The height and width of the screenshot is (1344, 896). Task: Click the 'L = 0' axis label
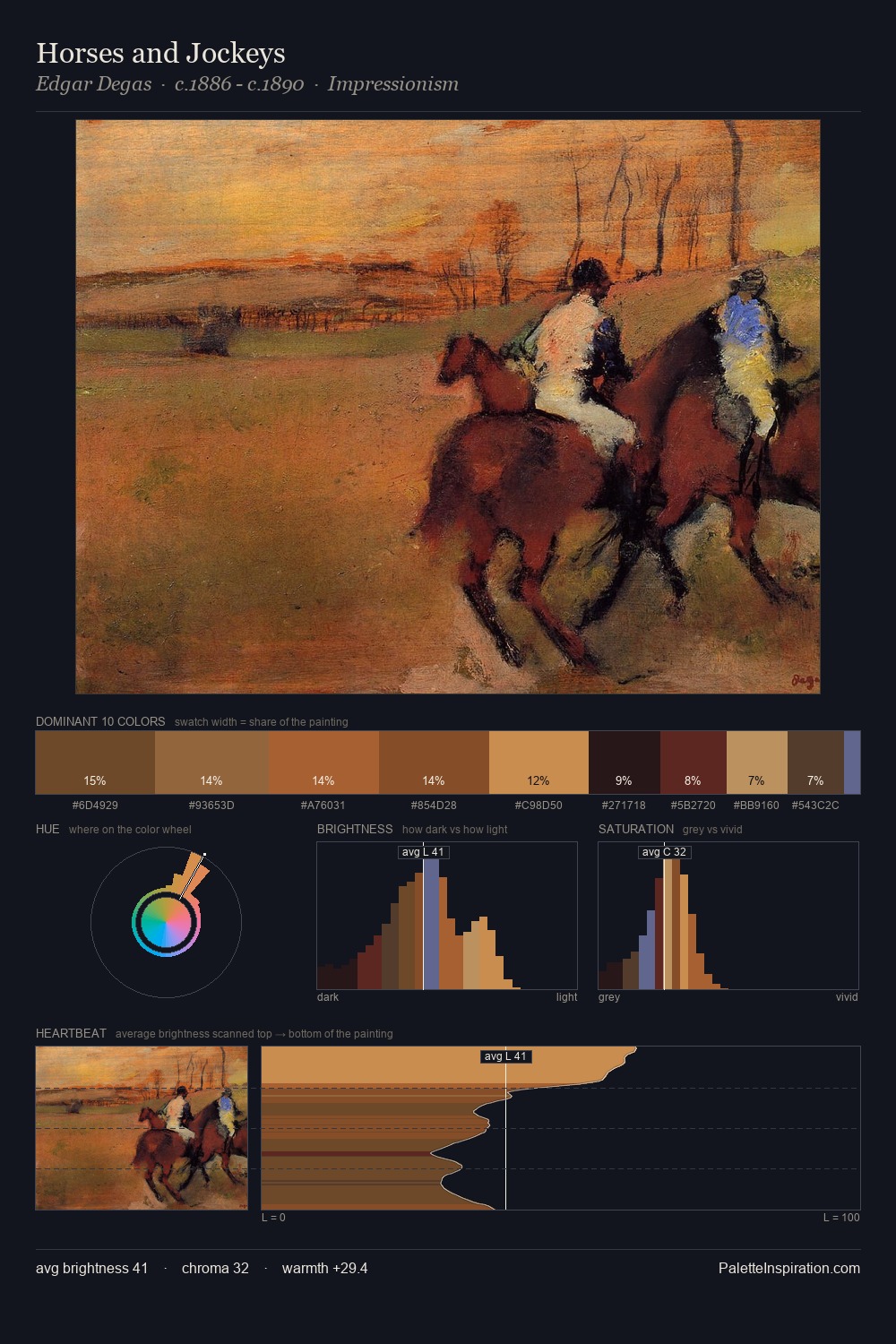(273, 1217)
